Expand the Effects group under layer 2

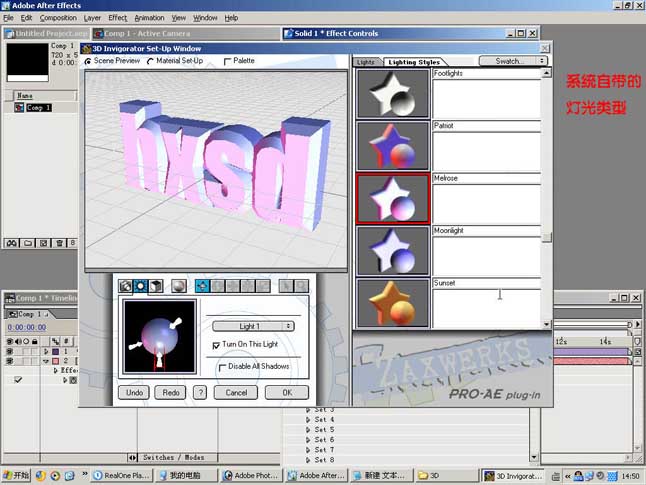[x=56, y=370]
